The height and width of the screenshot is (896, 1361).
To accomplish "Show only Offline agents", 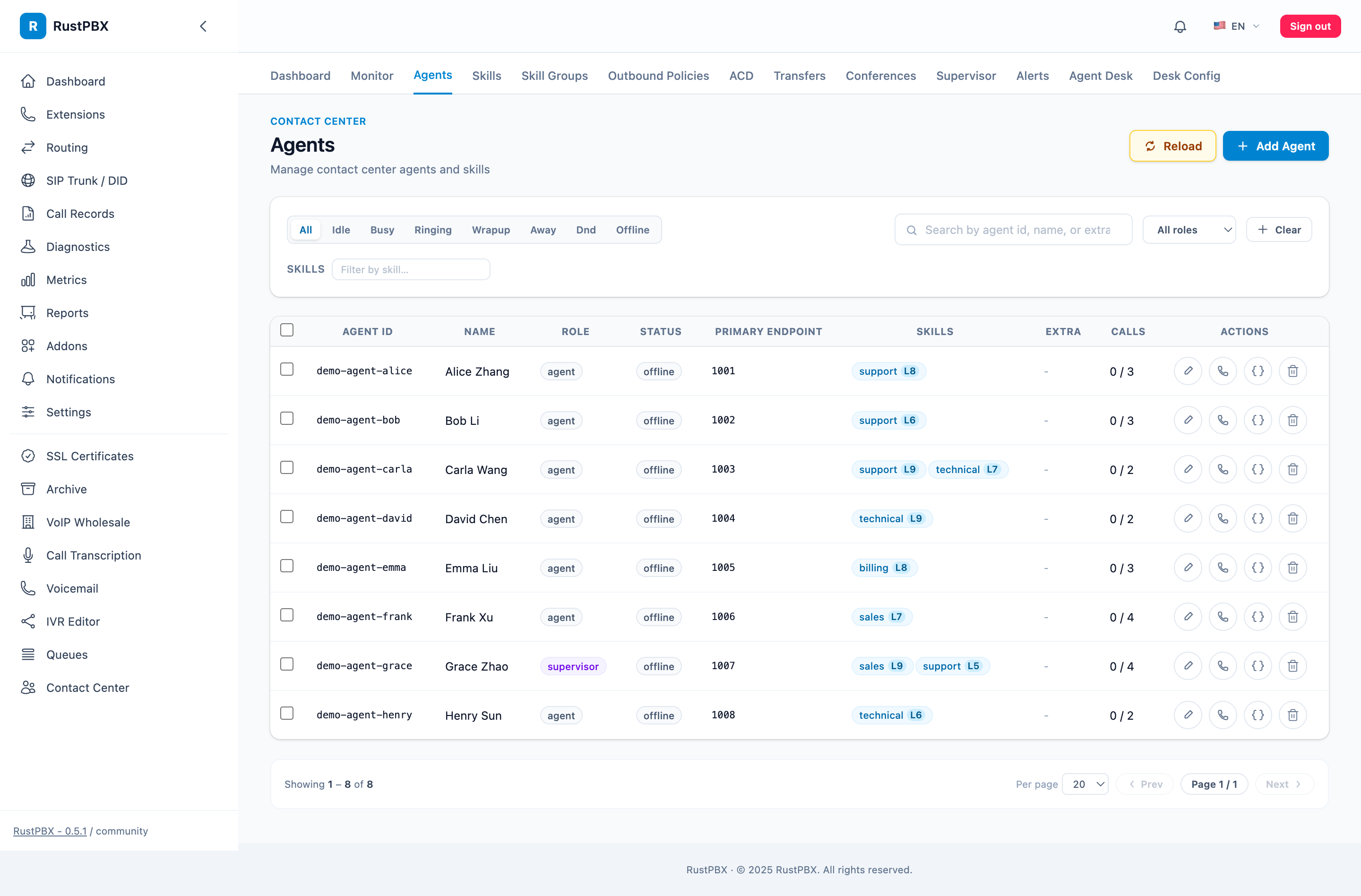I will pos(632,230).
